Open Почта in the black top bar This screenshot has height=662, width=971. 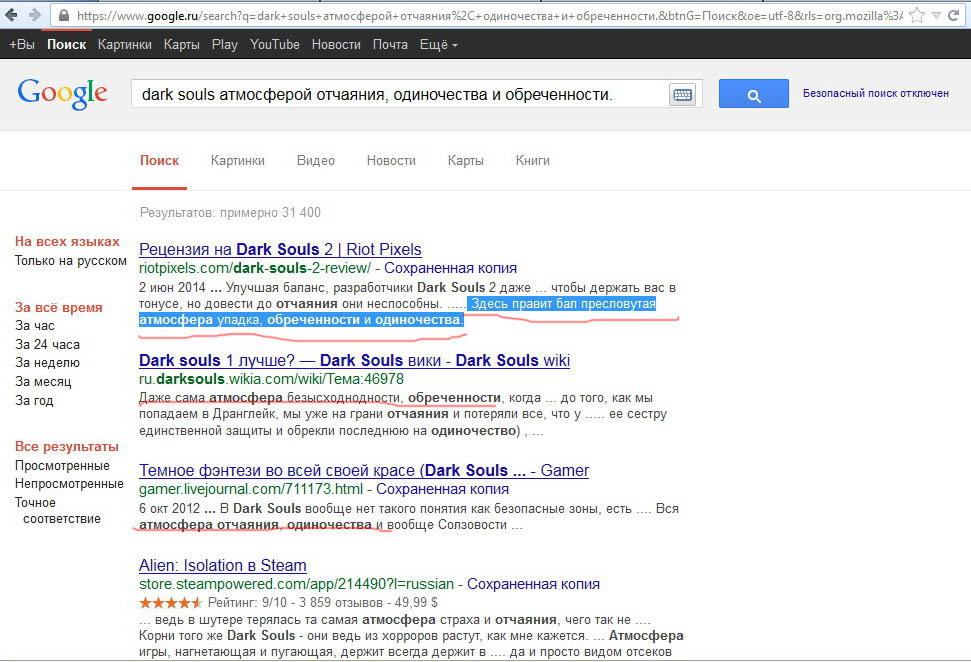pyautogui.click(x=390, y=45)
